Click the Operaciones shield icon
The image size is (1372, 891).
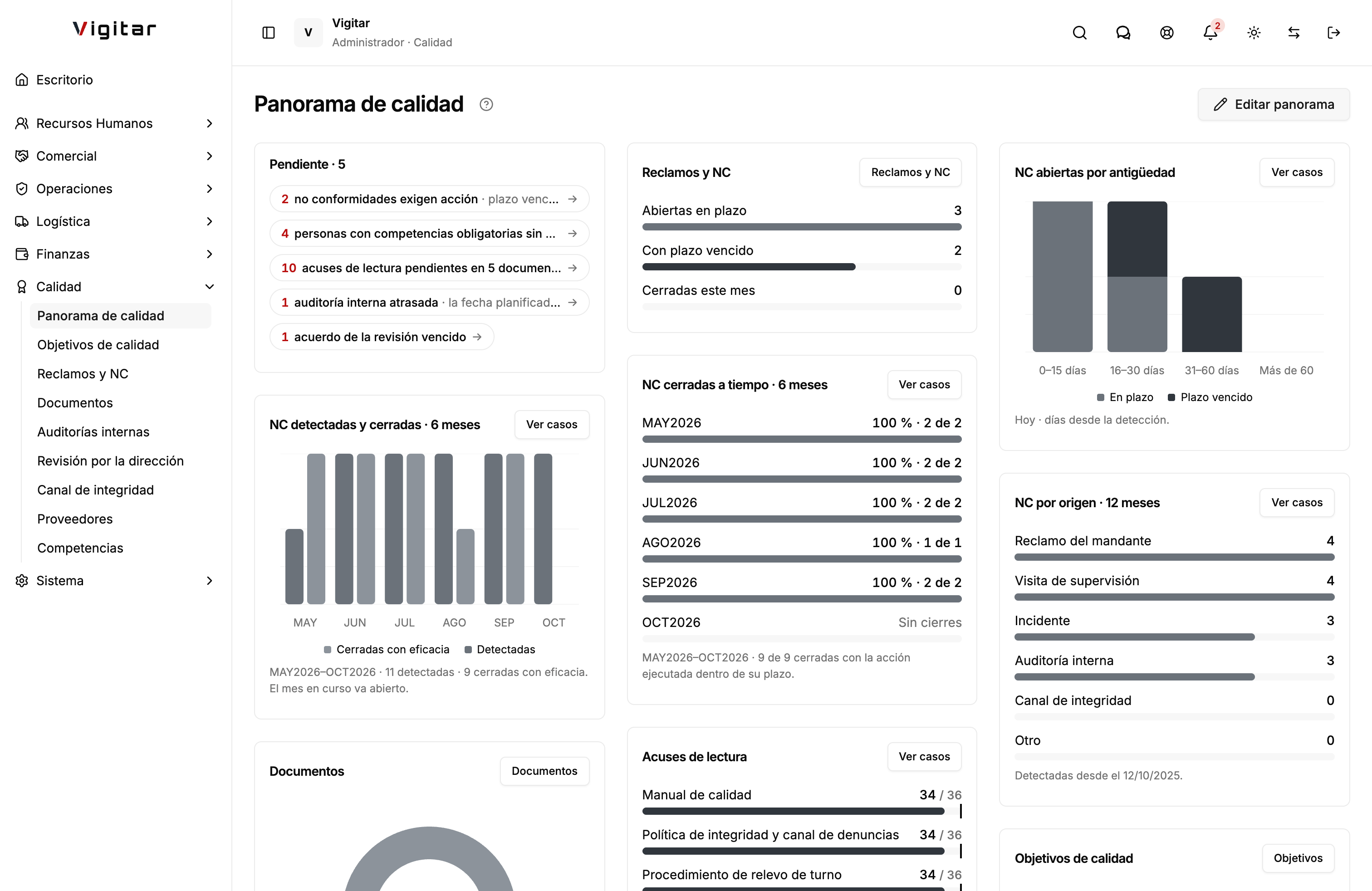[22, 188]
